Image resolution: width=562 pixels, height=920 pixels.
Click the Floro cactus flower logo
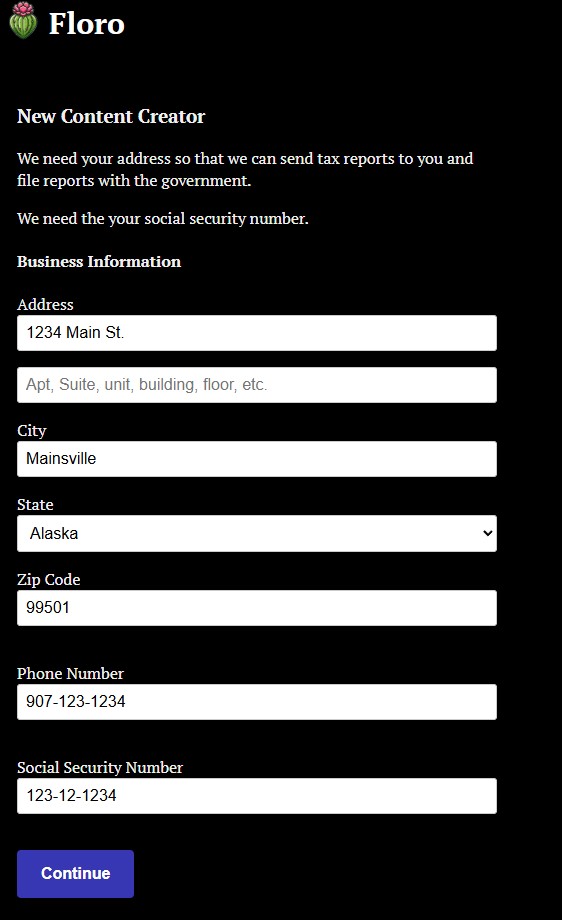(x=23, y=21)
